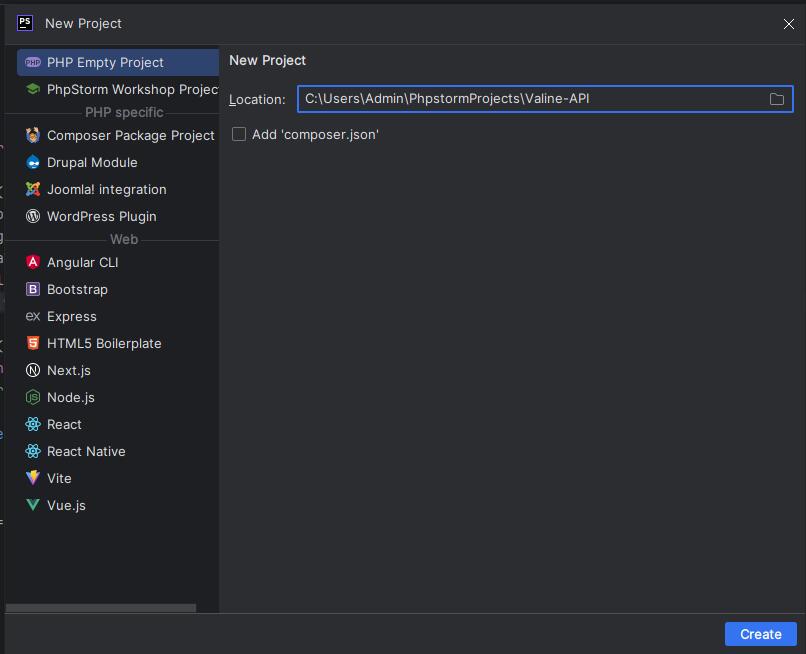Choose React Native project type
This screenshot has height=654, width=806.
(118, 451)
